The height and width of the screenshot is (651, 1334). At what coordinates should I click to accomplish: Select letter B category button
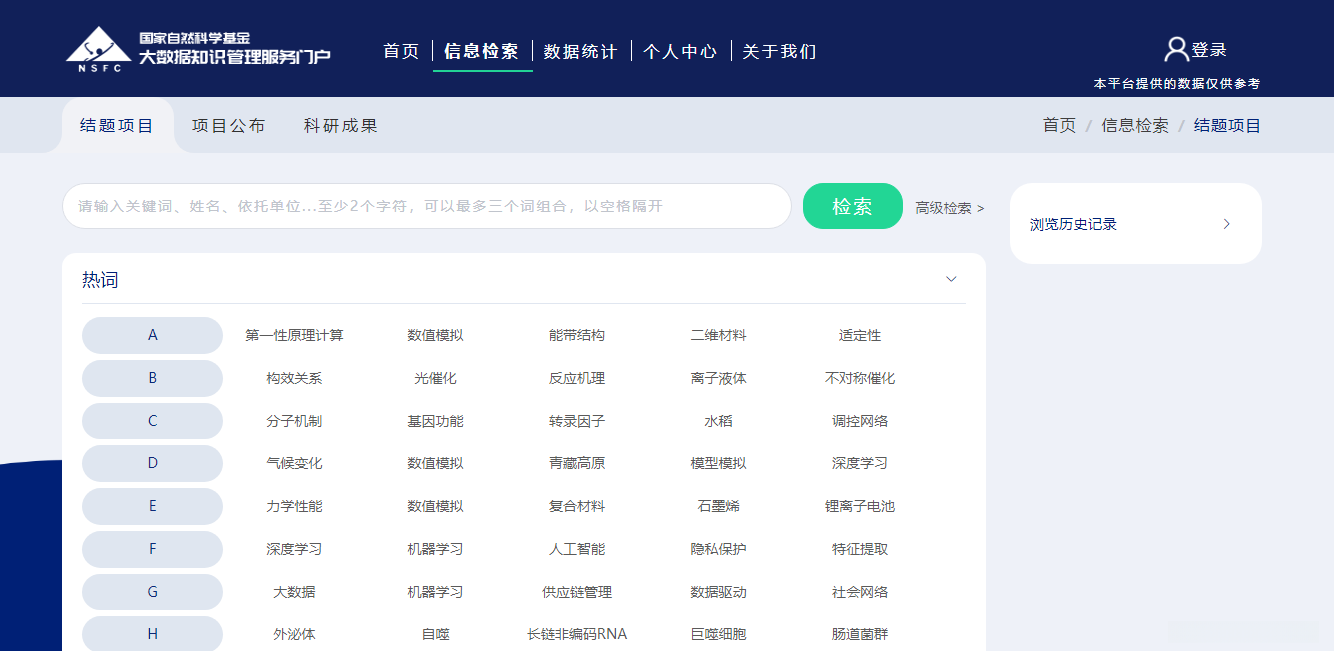[x=152, y=378]
